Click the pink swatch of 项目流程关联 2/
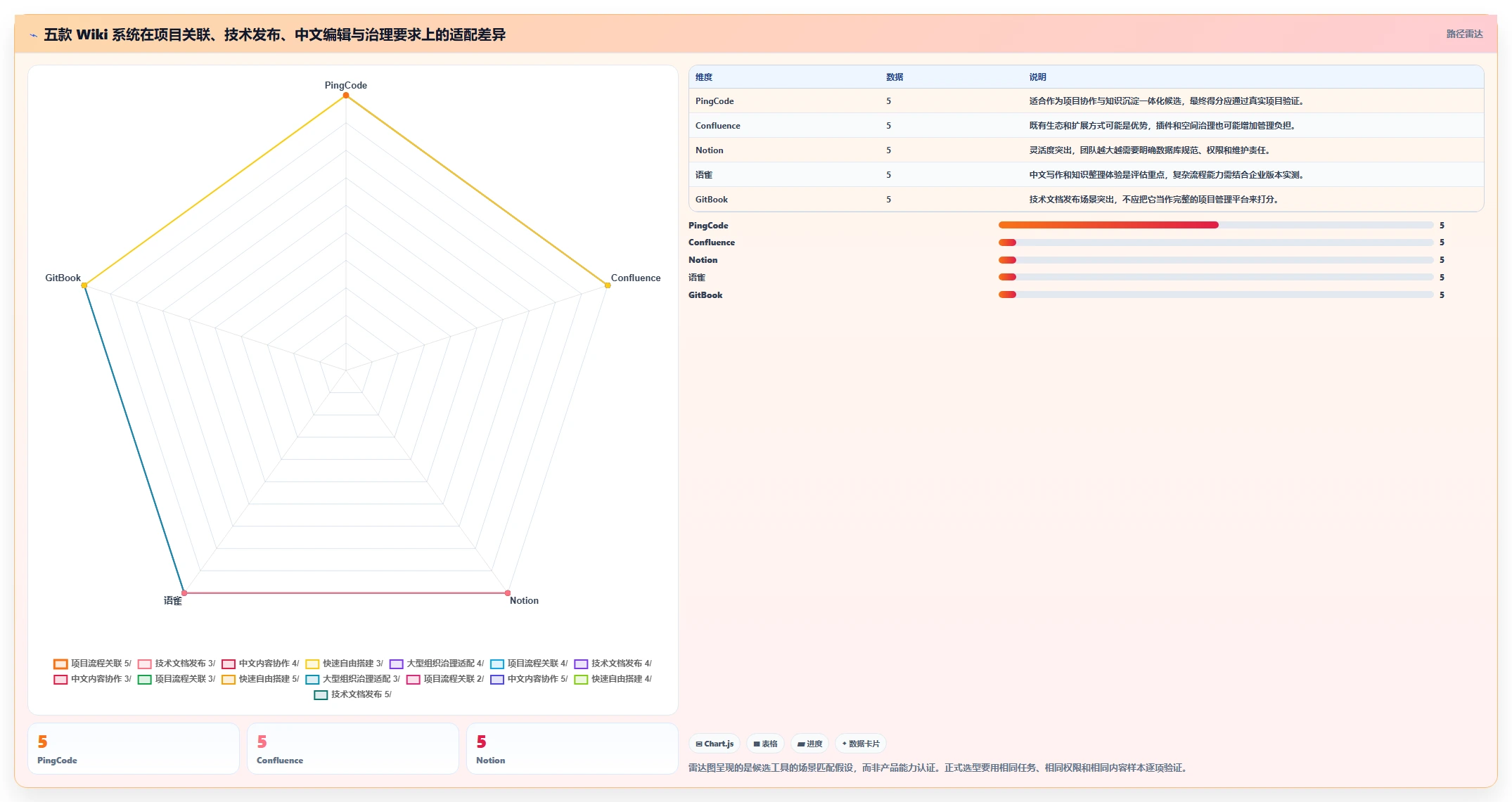This screenshot has width=1512, height=802. (x=414, y=679)
